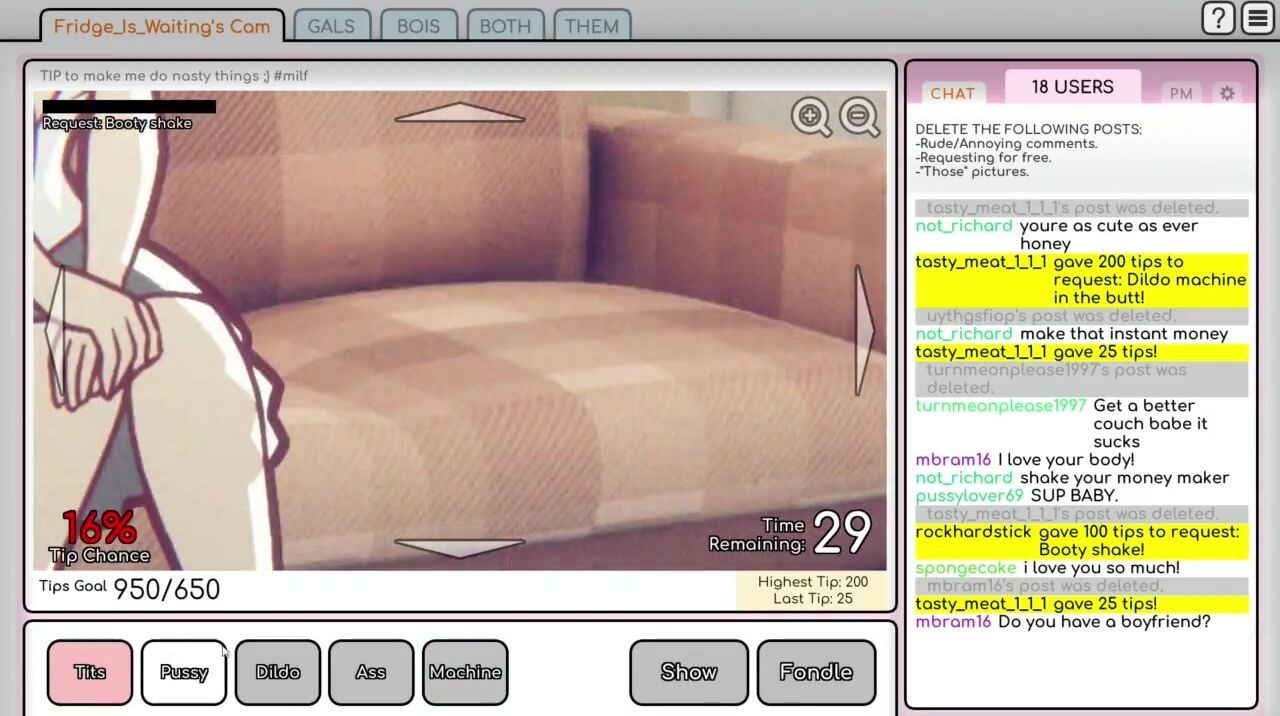Pan camera down with bottom arrow
This screenshot has width=1280, height=716.
pyautogui.click(x=459, y=547)
